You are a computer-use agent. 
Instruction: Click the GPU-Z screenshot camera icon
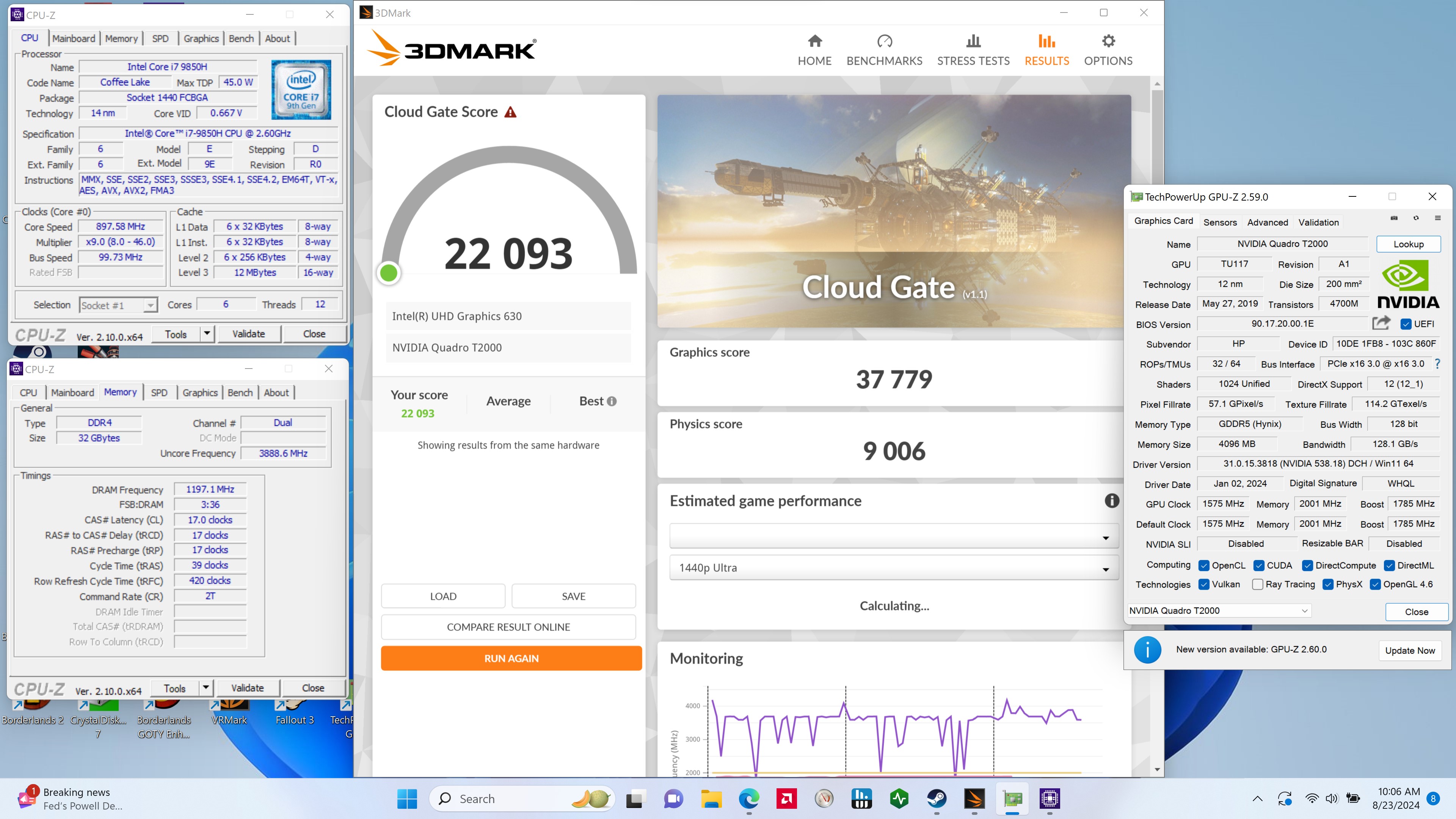pos(1394,218)
